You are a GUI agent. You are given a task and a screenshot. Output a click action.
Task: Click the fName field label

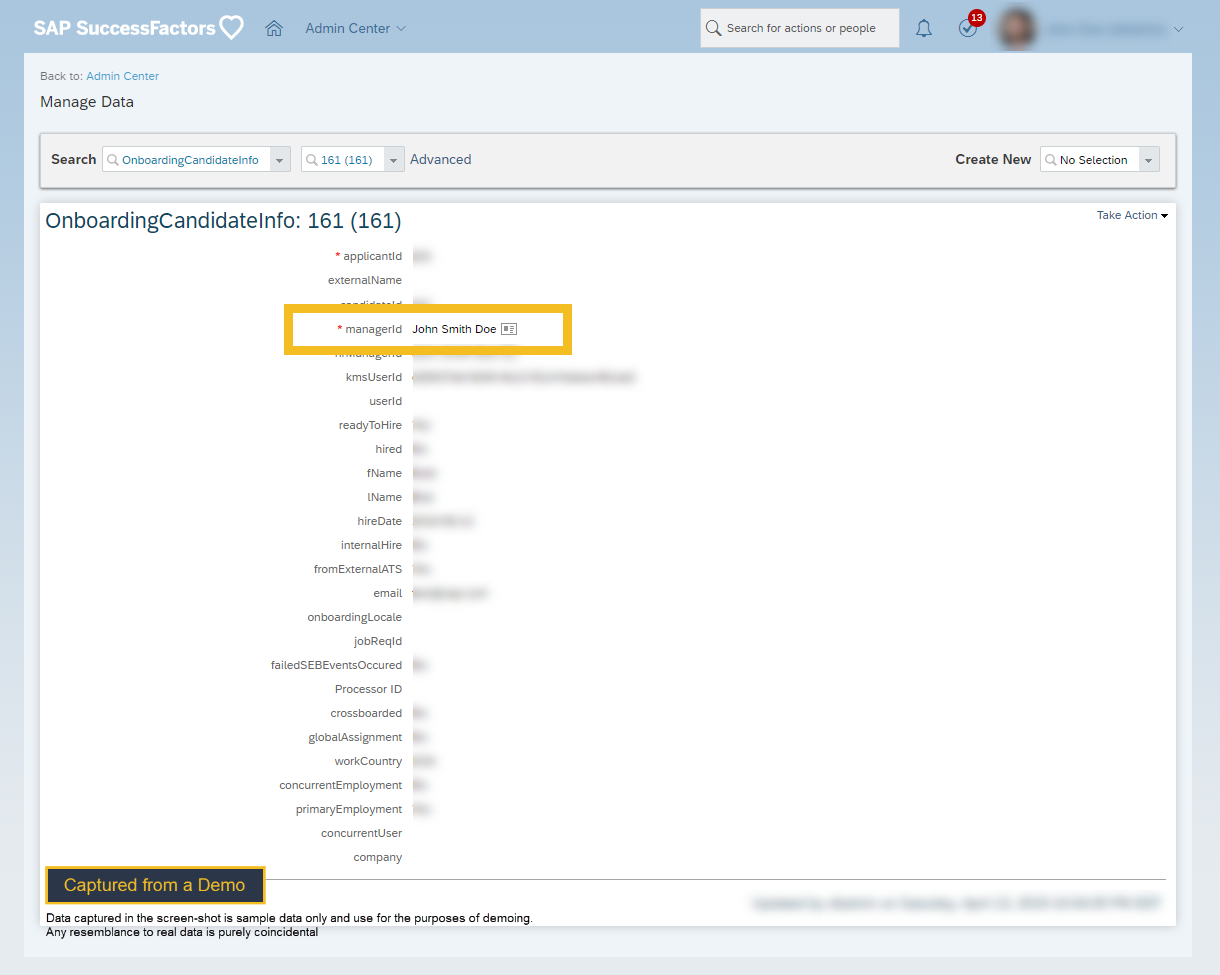coord(384,473)
